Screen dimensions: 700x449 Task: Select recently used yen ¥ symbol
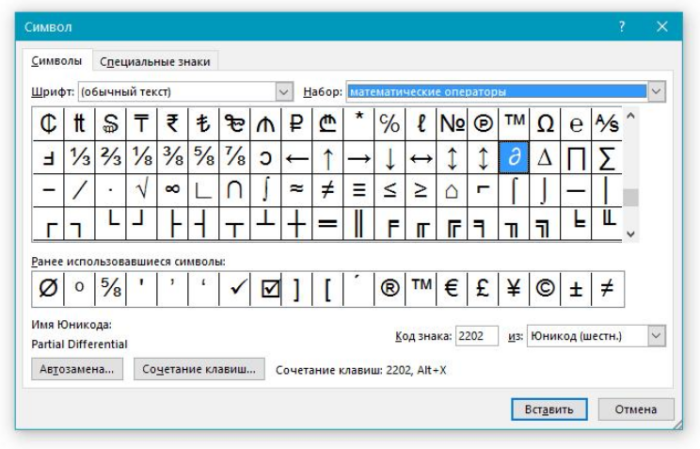coord(514,289)
